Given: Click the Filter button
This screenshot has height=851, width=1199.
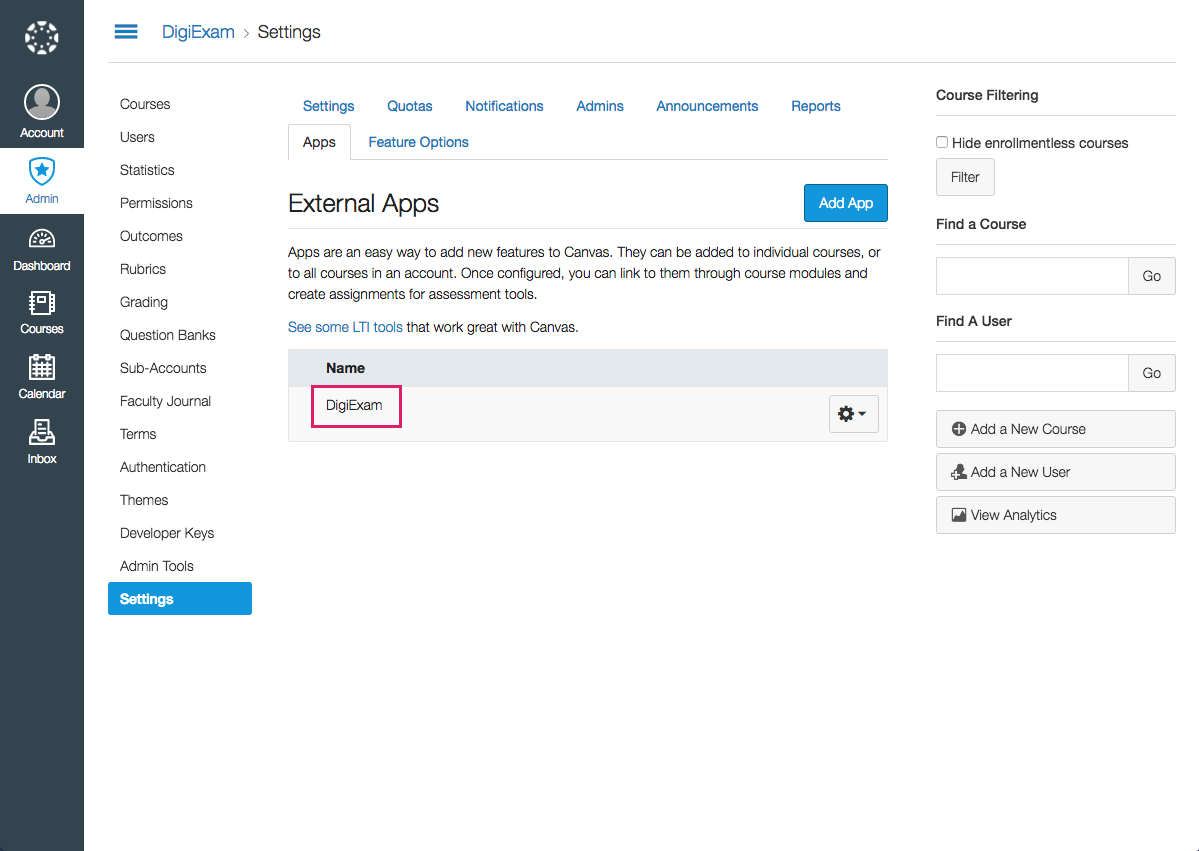Looking at the screenshot, I should pos(965,177).
